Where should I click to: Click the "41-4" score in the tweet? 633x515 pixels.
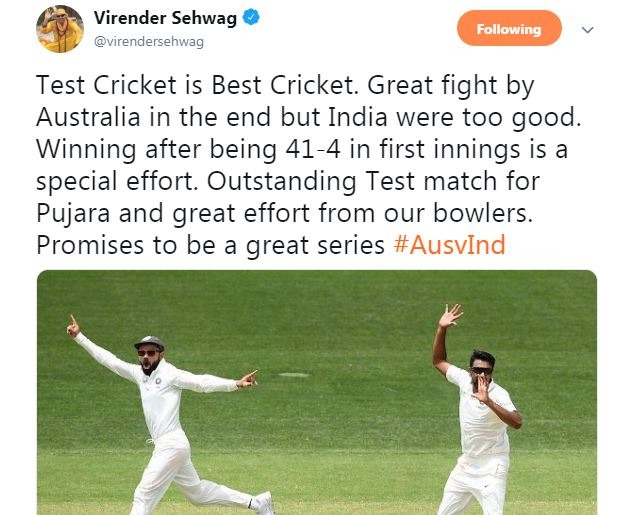[x=313, y=149]
